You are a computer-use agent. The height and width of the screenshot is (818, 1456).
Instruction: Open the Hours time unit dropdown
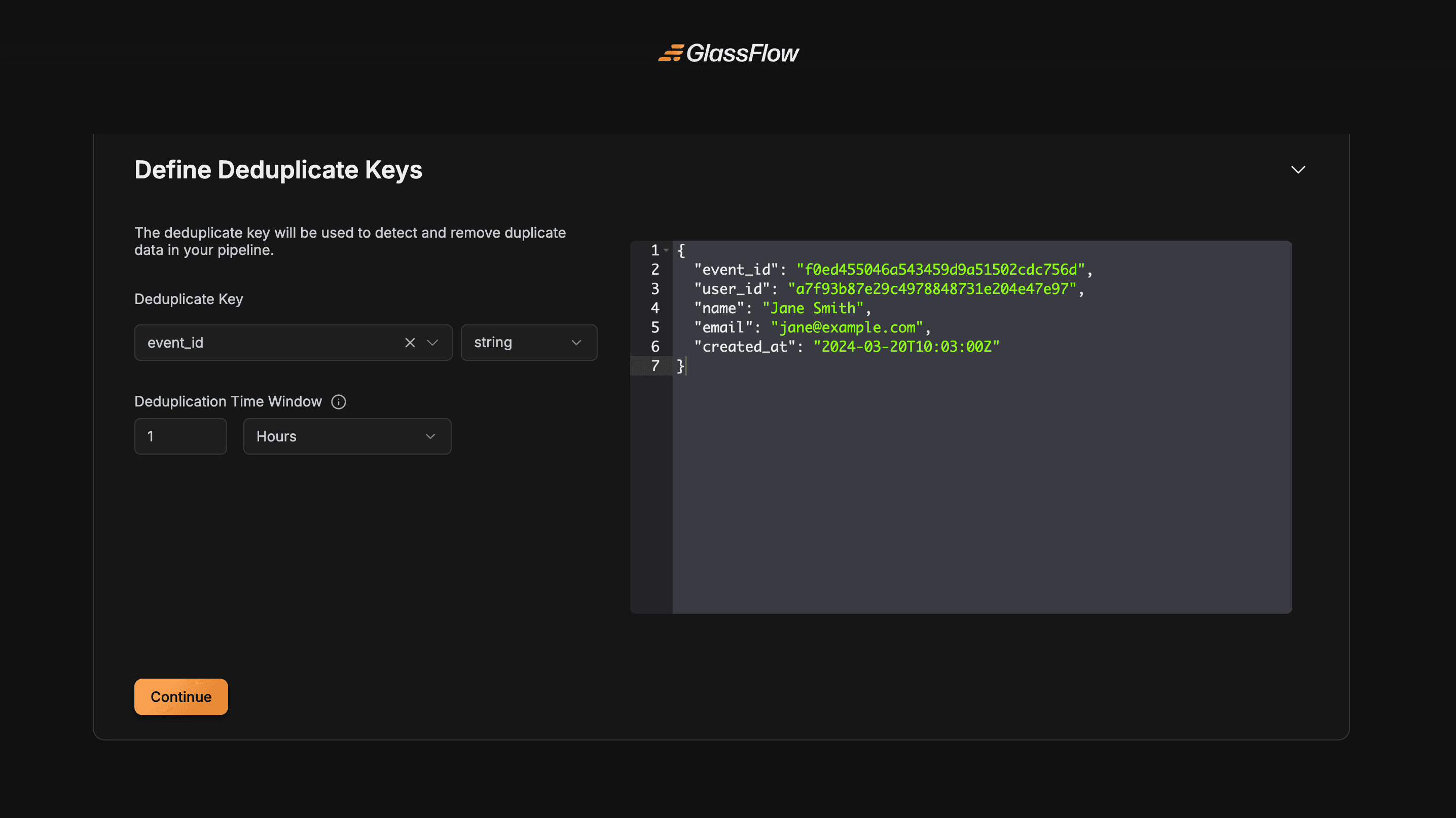pos(346,436)
